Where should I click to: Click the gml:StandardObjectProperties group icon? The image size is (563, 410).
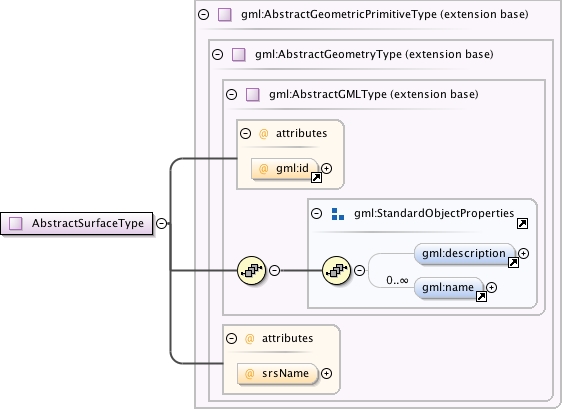click(338, 214)
